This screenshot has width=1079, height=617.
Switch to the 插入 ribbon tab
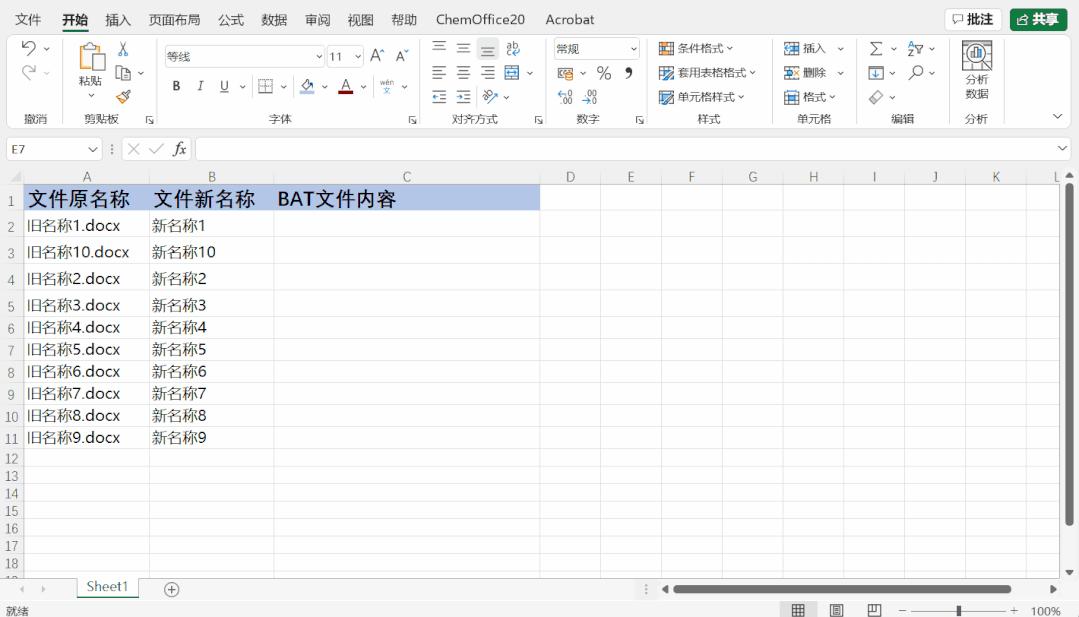pos(117,19)
